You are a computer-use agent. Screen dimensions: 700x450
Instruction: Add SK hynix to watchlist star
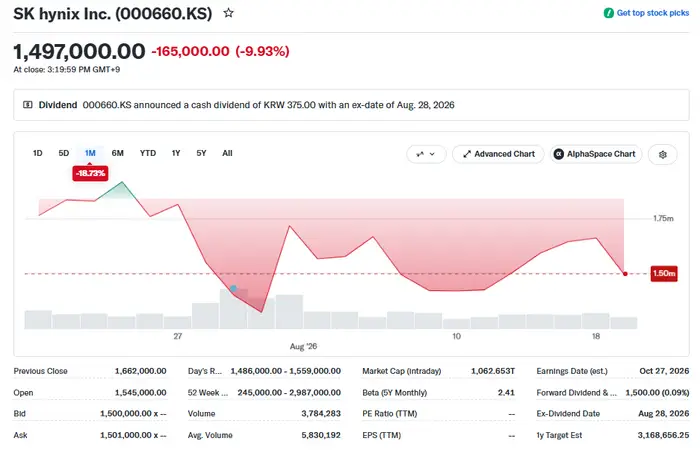point(229,13)
